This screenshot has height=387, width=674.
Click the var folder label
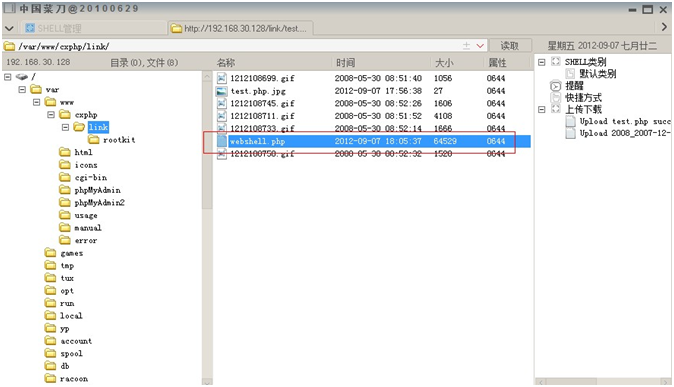coord(52,90)
